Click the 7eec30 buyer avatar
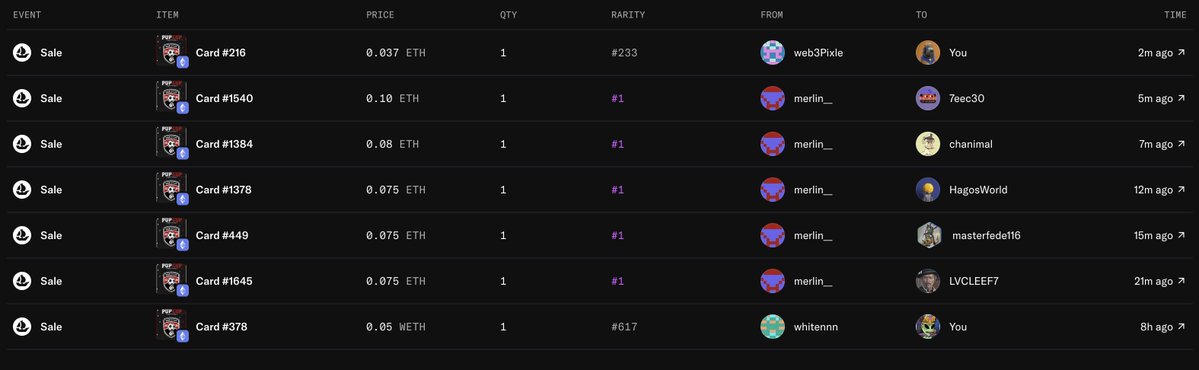 (928, 99)
